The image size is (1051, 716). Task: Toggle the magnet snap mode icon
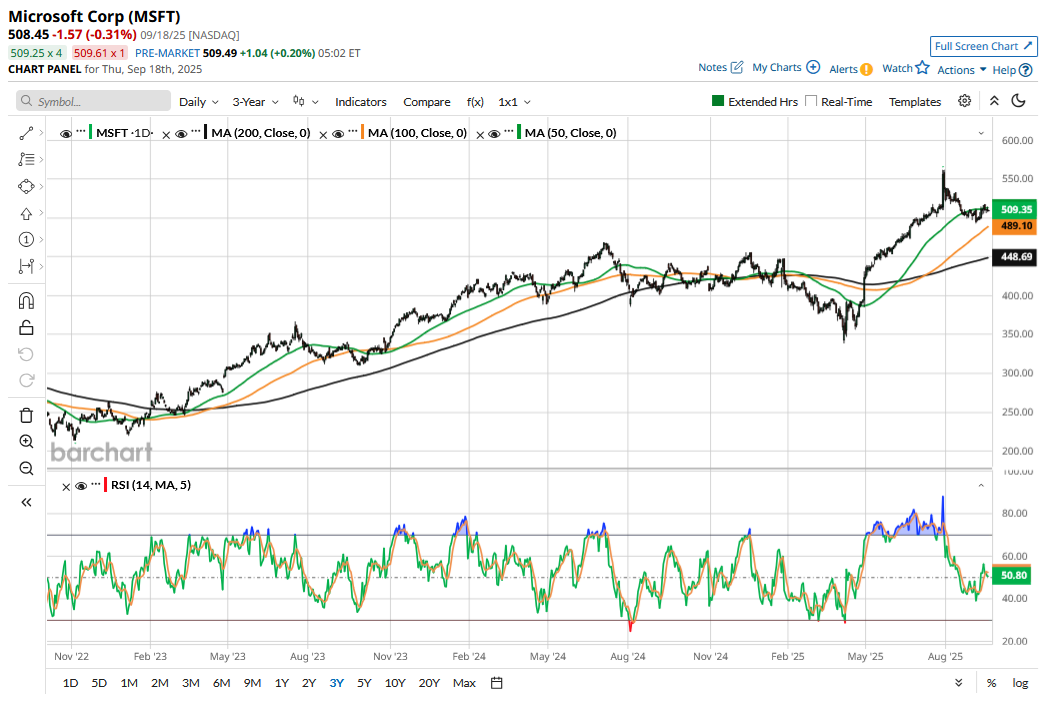coord(26,300)
